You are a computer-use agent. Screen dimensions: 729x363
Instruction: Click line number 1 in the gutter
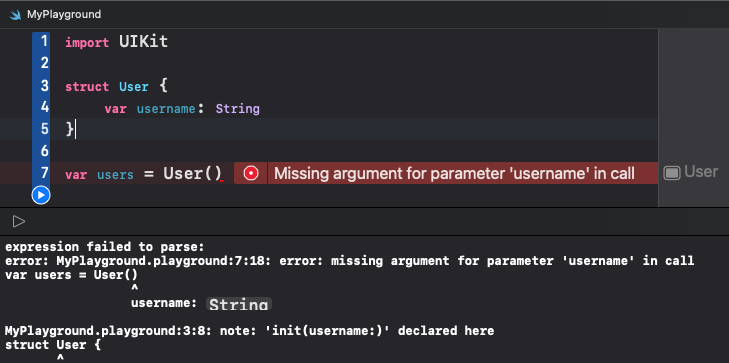point(44,41)
